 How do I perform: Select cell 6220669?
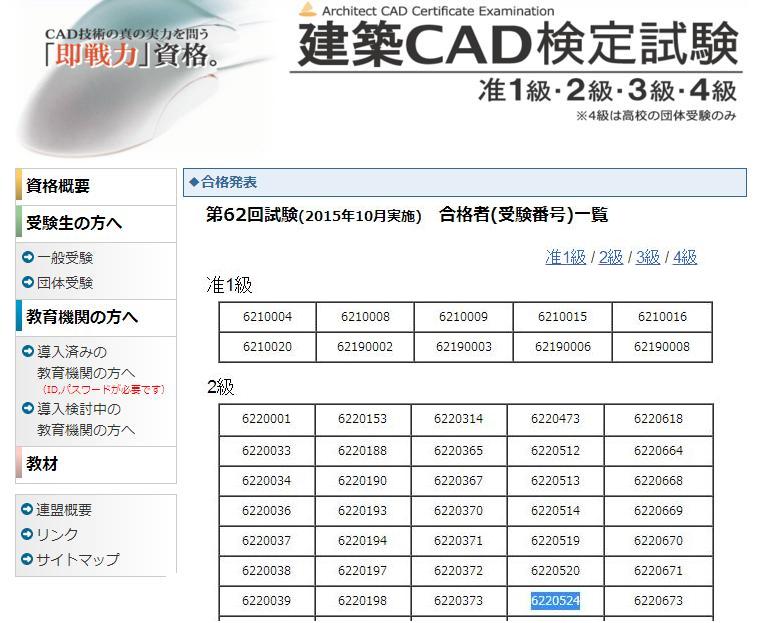point(658,511)
